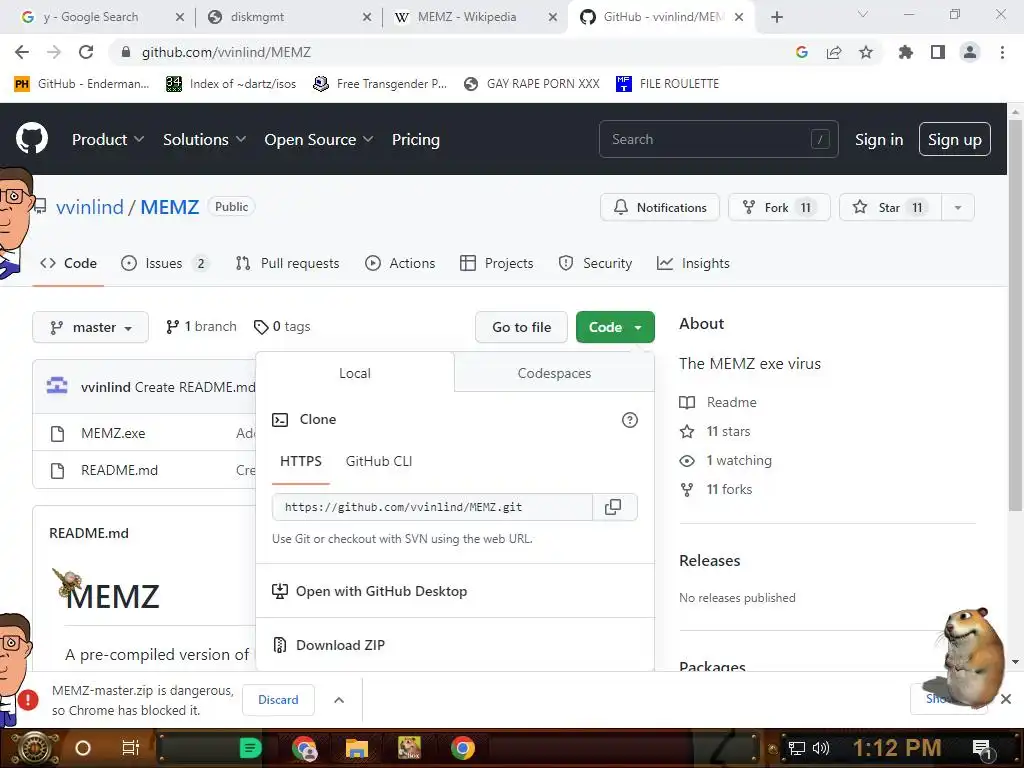Open Chrome three-dot menu
The width and height of the screenshot is (1024, 768).
tap(1002, 52)
